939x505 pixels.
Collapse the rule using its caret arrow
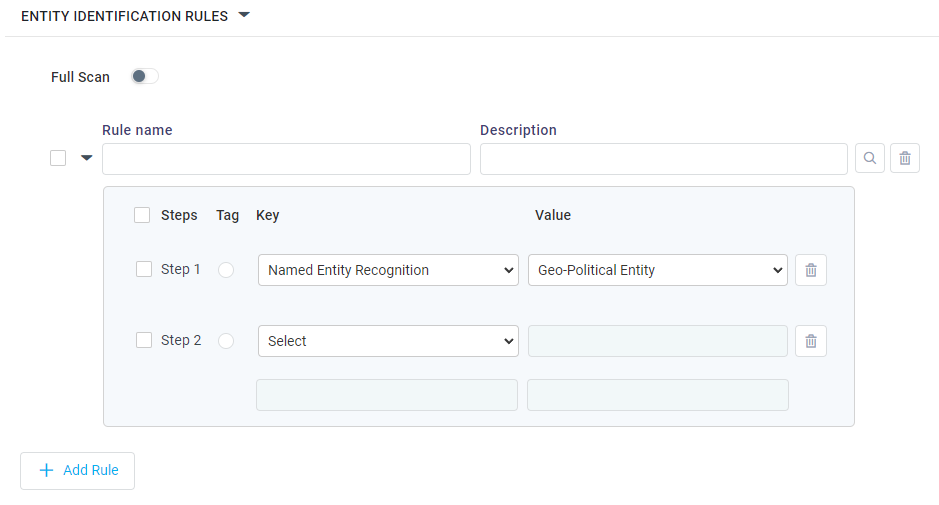tap(86, 158)
